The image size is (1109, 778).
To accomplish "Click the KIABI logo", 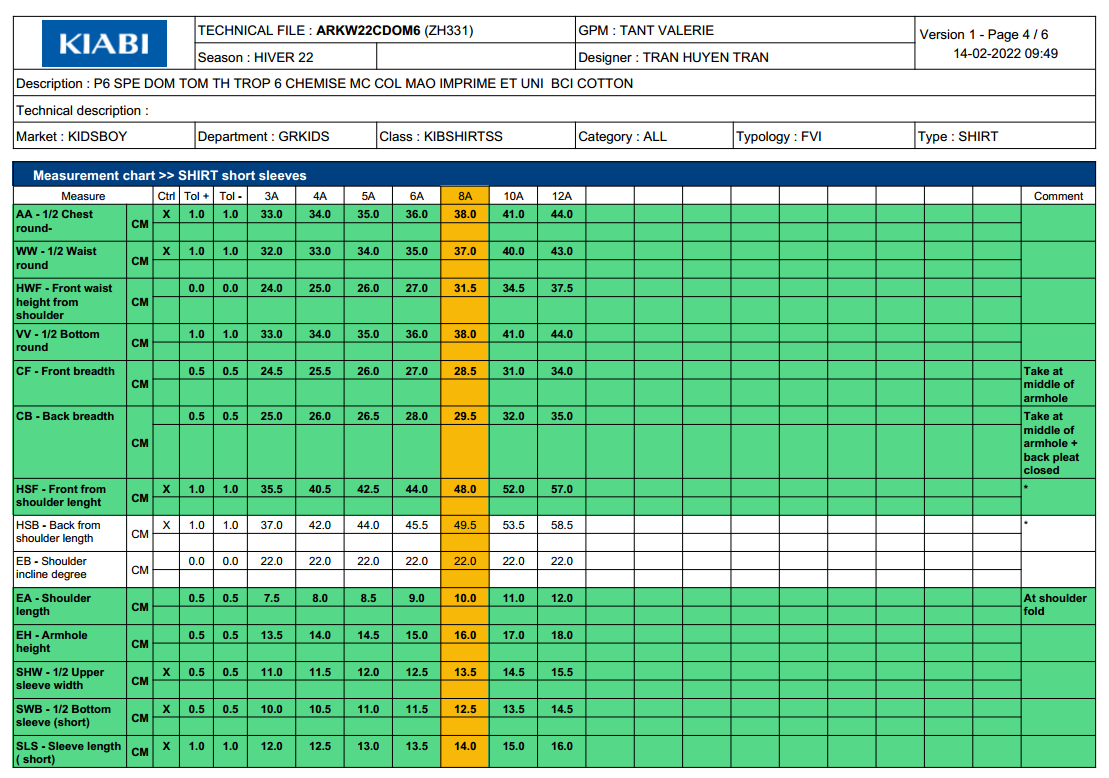I will point(105,44).
